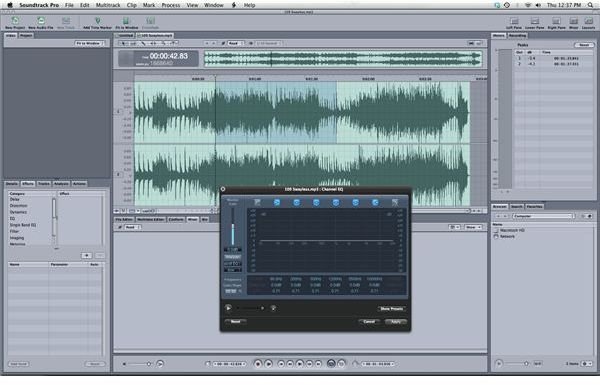Open the Mixer toolbar icon
The width and height of the screenshot is (600, 385).
click(x=574, y=21)
